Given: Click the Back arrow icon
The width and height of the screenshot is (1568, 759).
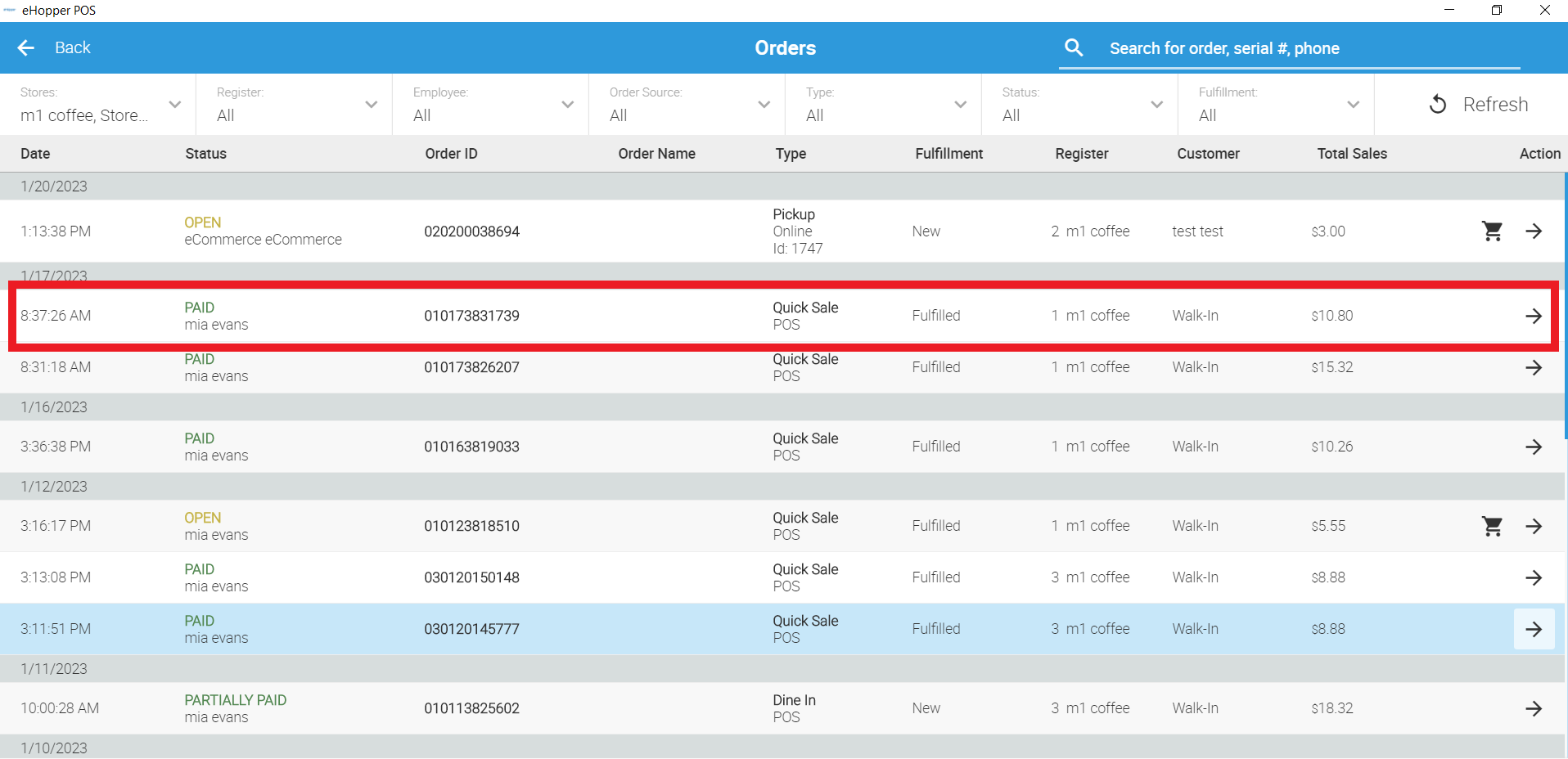Looking at the screenshot, I should coord(26,47).
